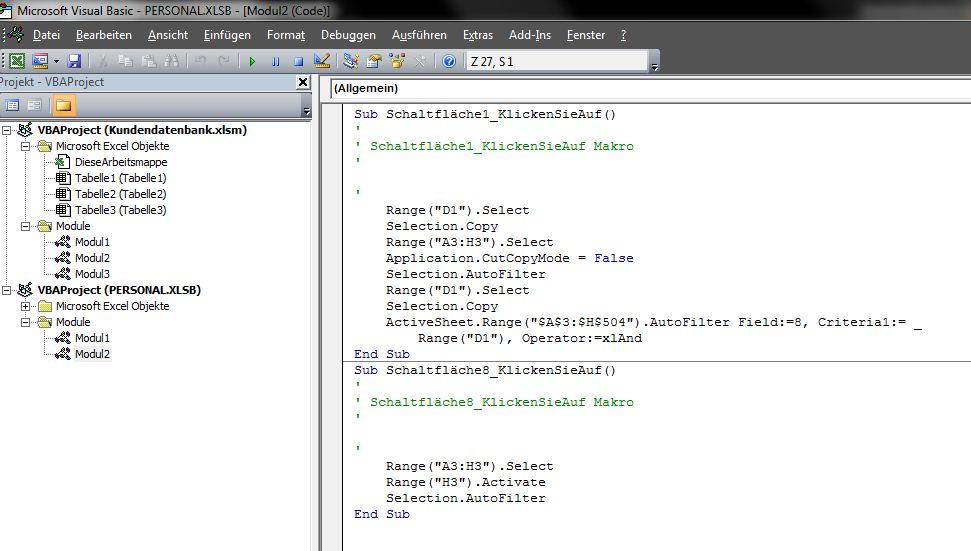Stop execution with the Reset square icon

[x=298, y=61]
